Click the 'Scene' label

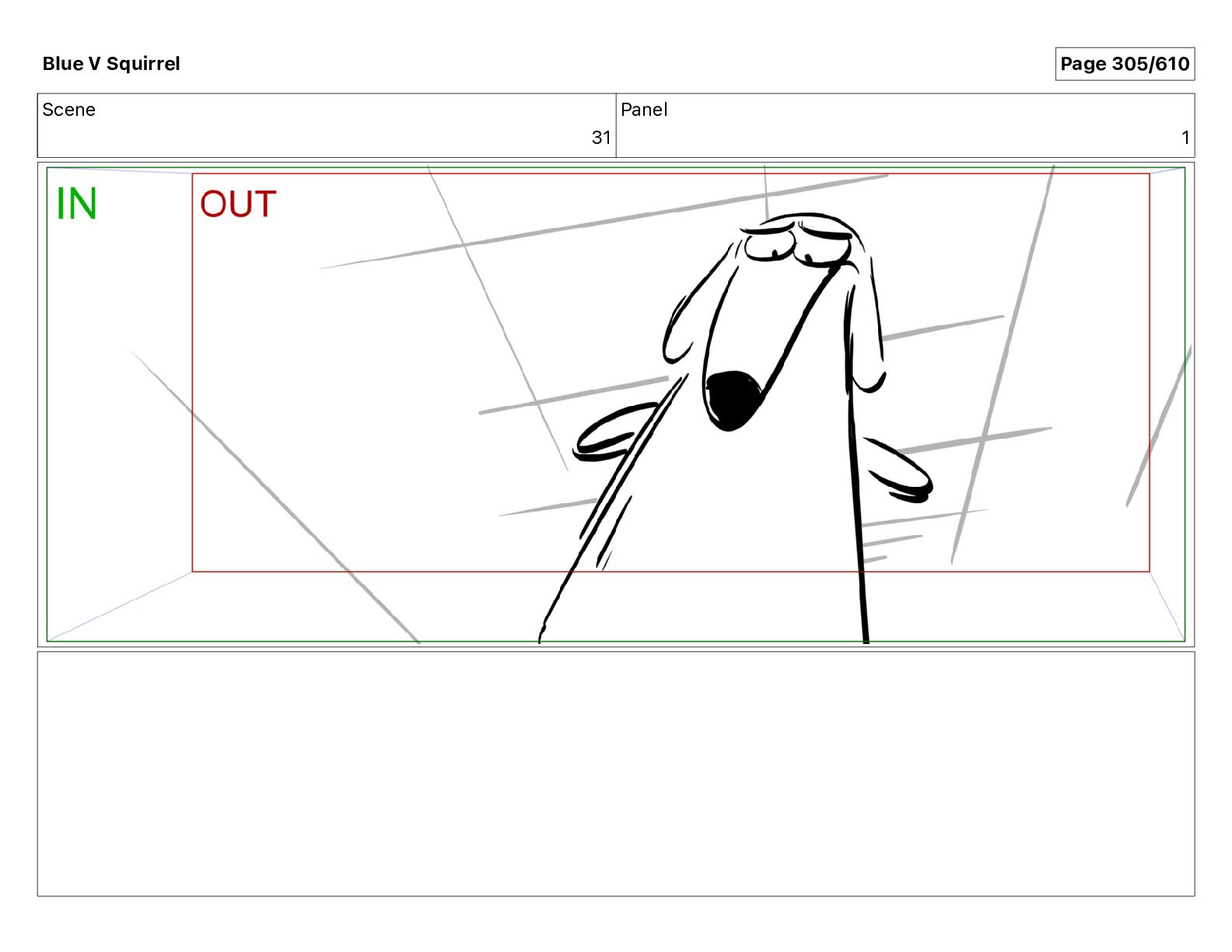(x=69, y=110)
